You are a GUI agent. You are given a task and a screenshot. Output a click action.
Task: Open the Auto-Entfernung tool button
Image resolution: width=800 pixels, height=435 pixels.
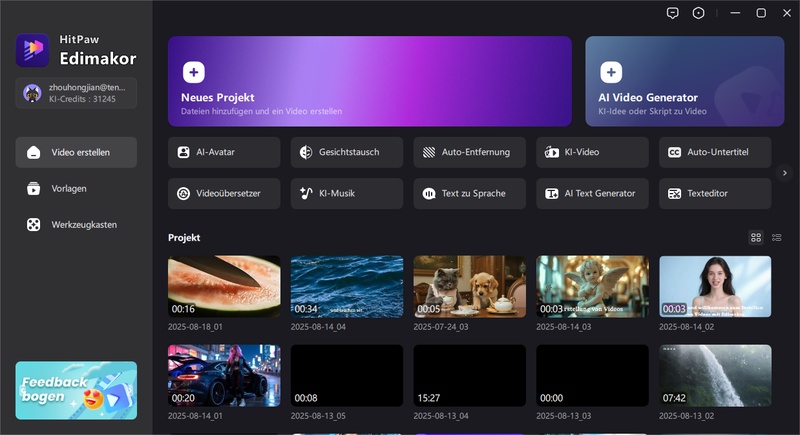[x=469, y=152]
